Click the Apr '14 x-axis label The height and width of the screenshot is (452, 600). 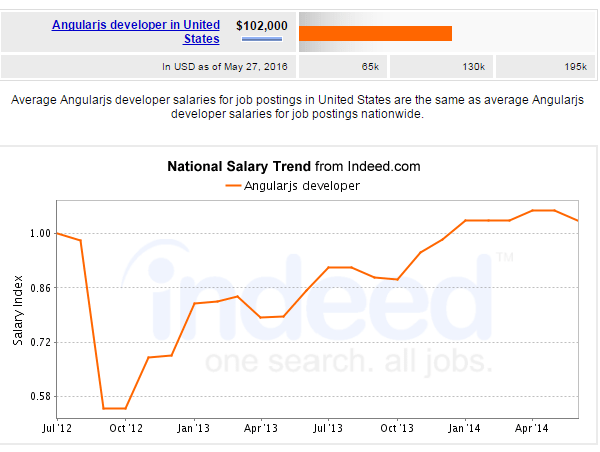tap(532, 428)
